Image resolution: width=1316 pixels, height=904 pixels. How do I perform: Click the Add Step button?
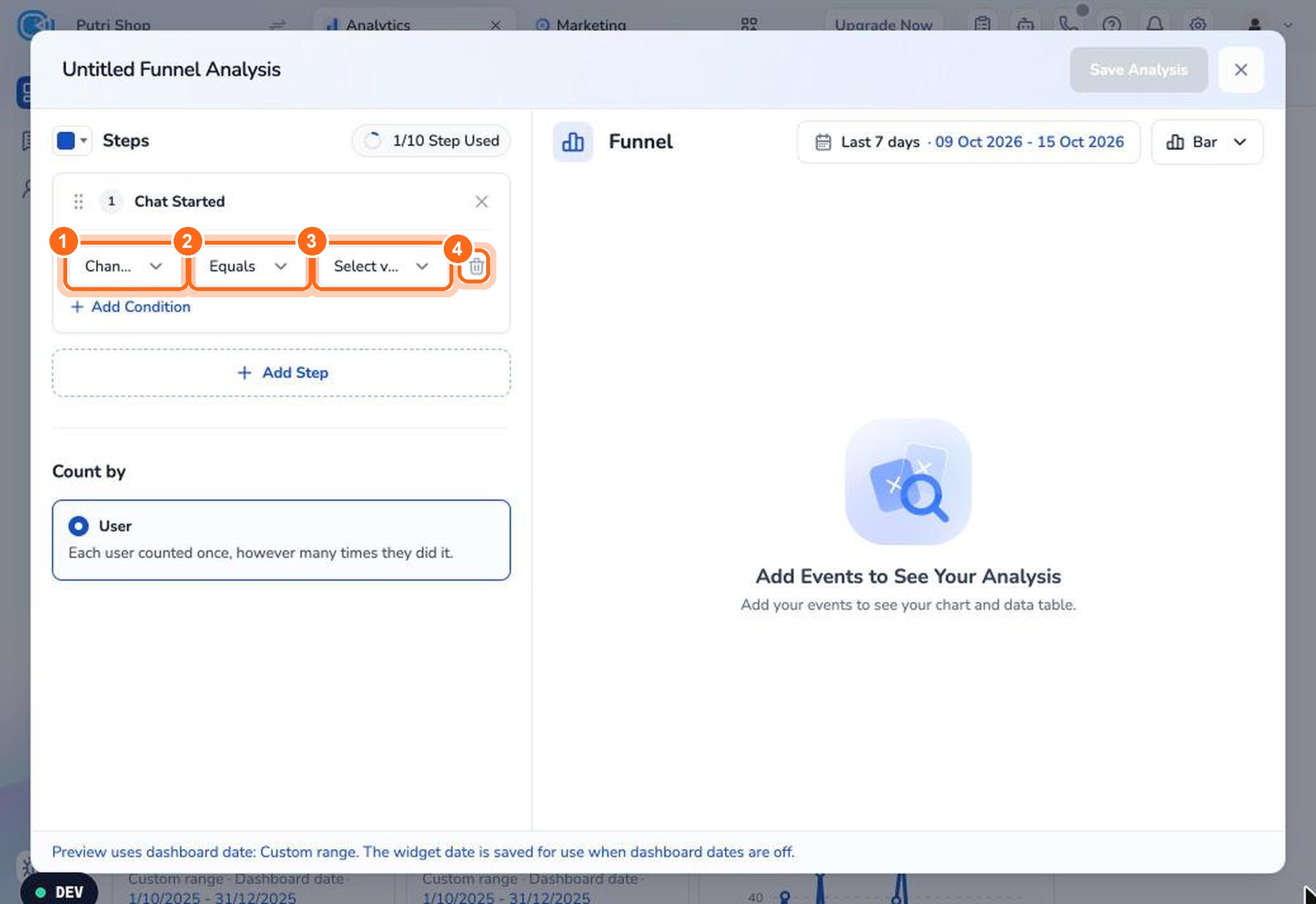pos(281,373)
